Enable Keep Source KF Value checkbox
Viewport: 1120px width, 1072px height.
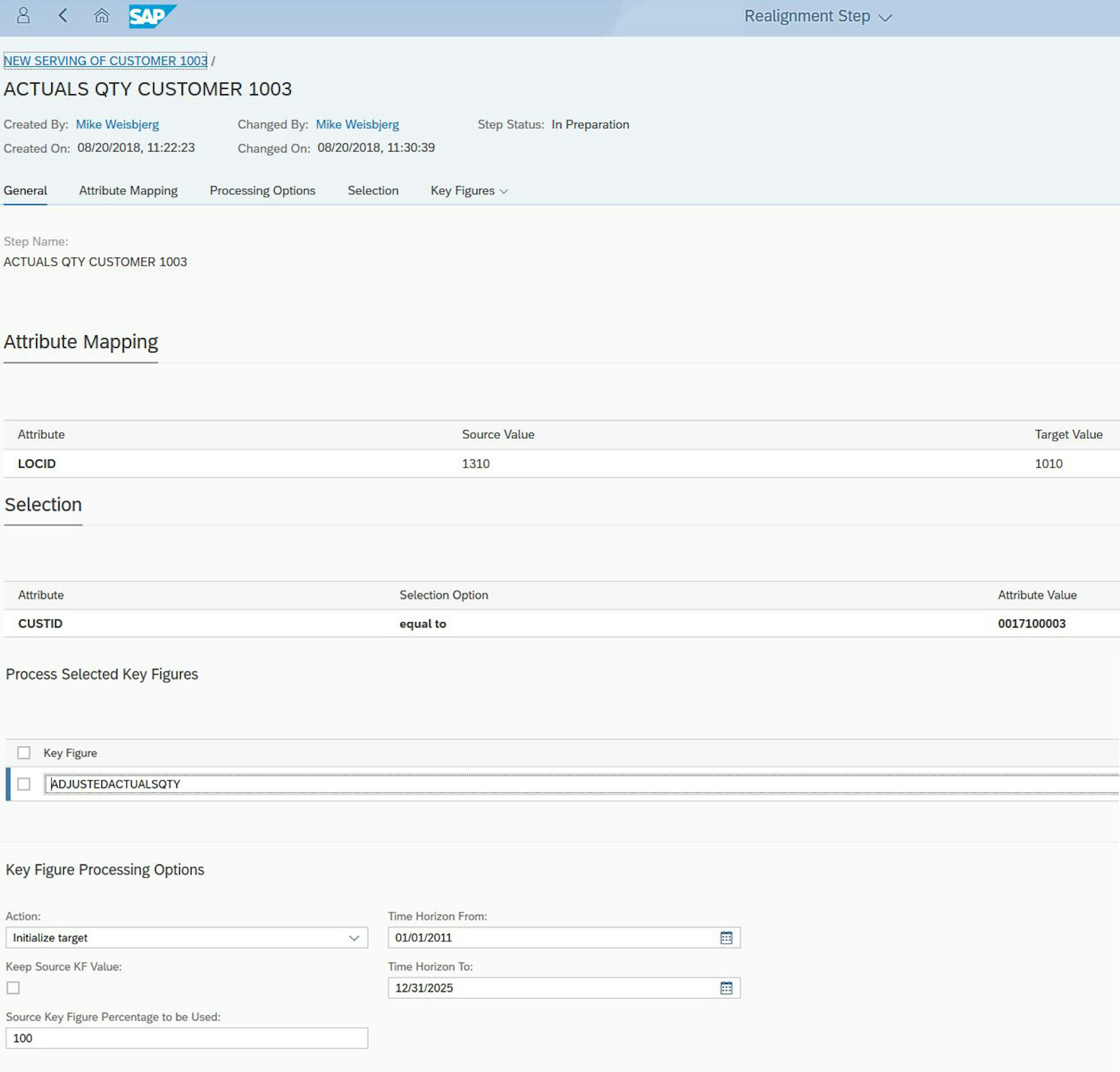[13, 988]
